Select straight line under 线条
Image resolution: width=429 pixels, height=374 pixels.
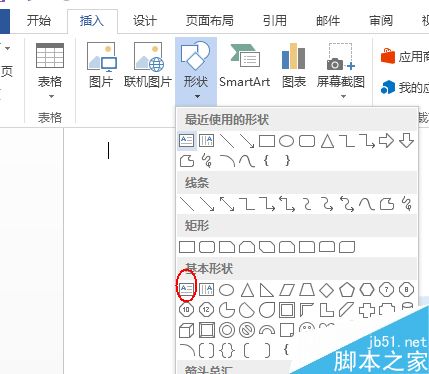coord(187,204)
